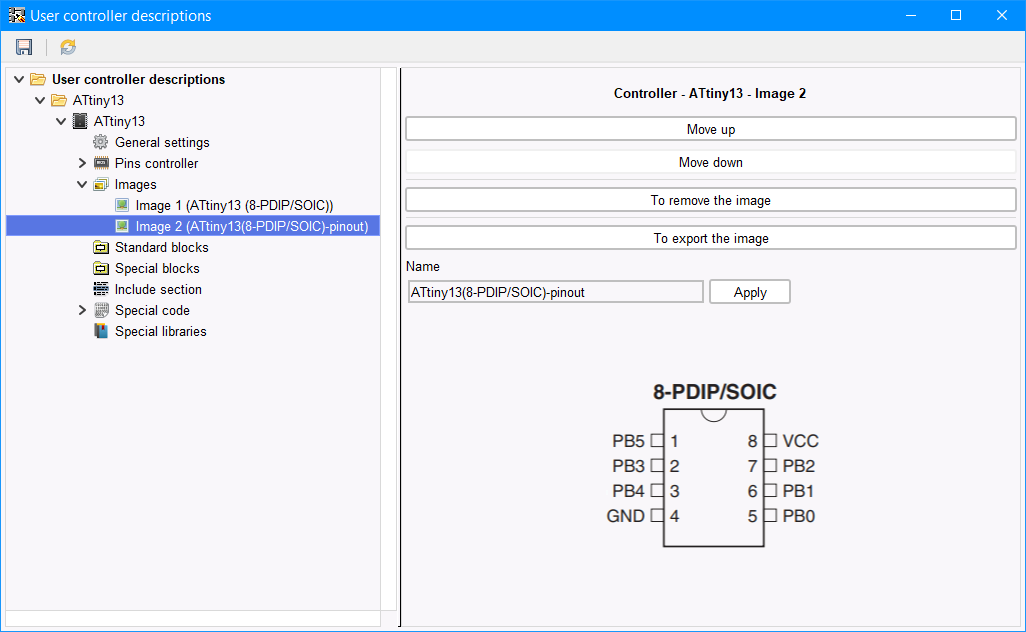Select Pins controller tree item
This screenshot has height=632, width=1026.
tap(156, 164)
